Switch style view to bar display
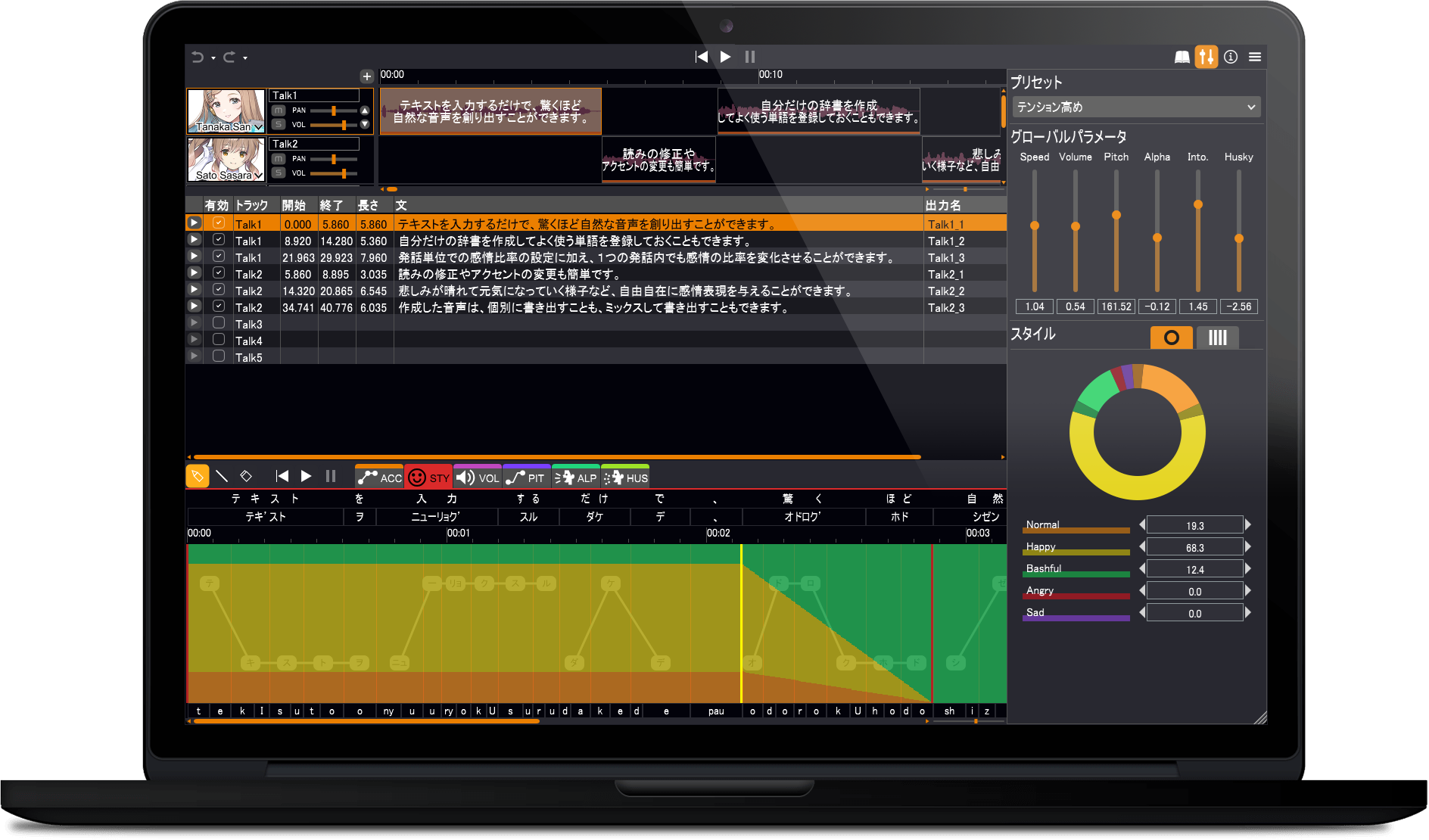1429x840 pixels. click(x=1217, y=338)
